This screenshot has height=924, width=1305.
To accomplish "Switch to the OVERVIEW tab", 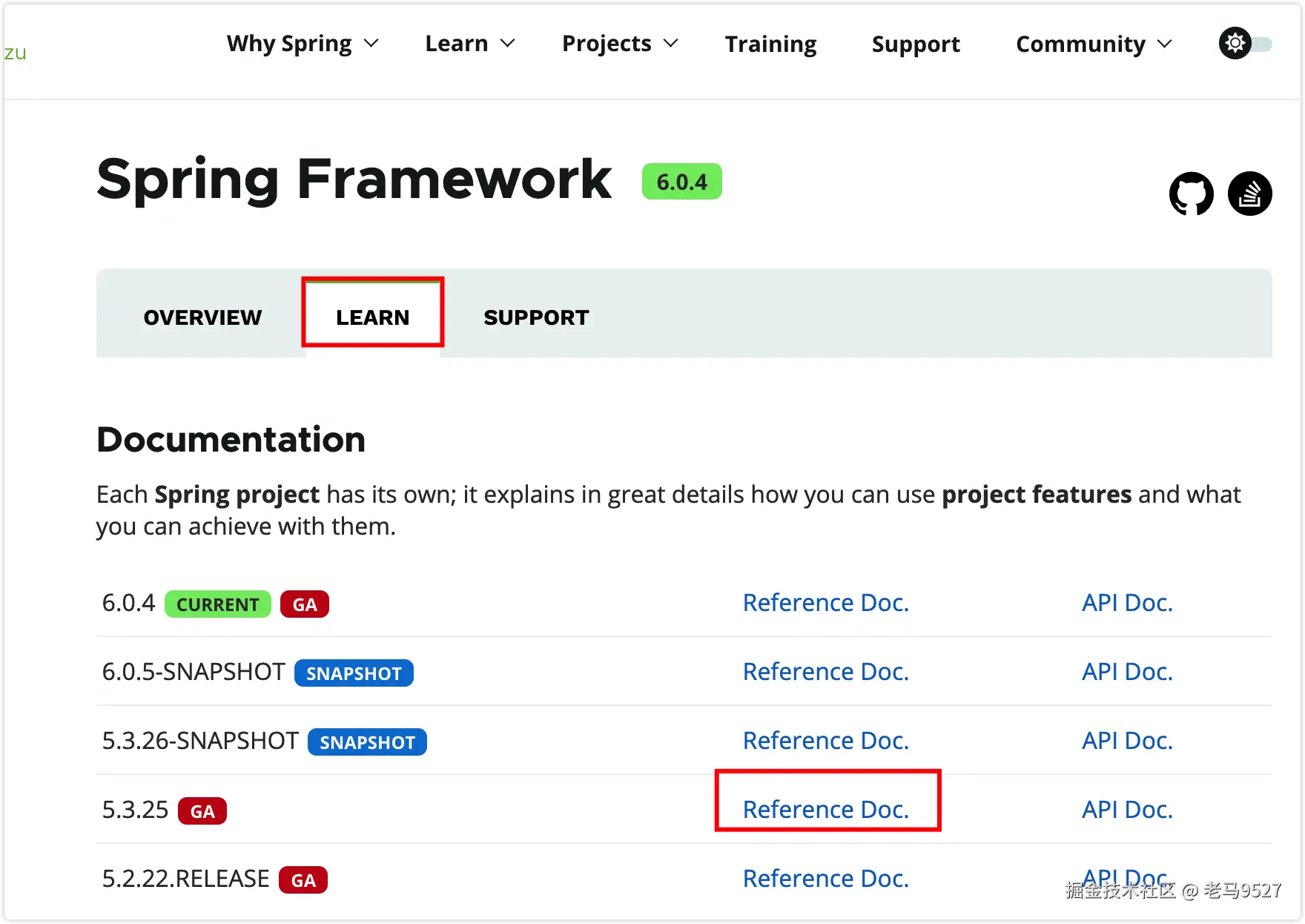I will (x=202, y=317).
